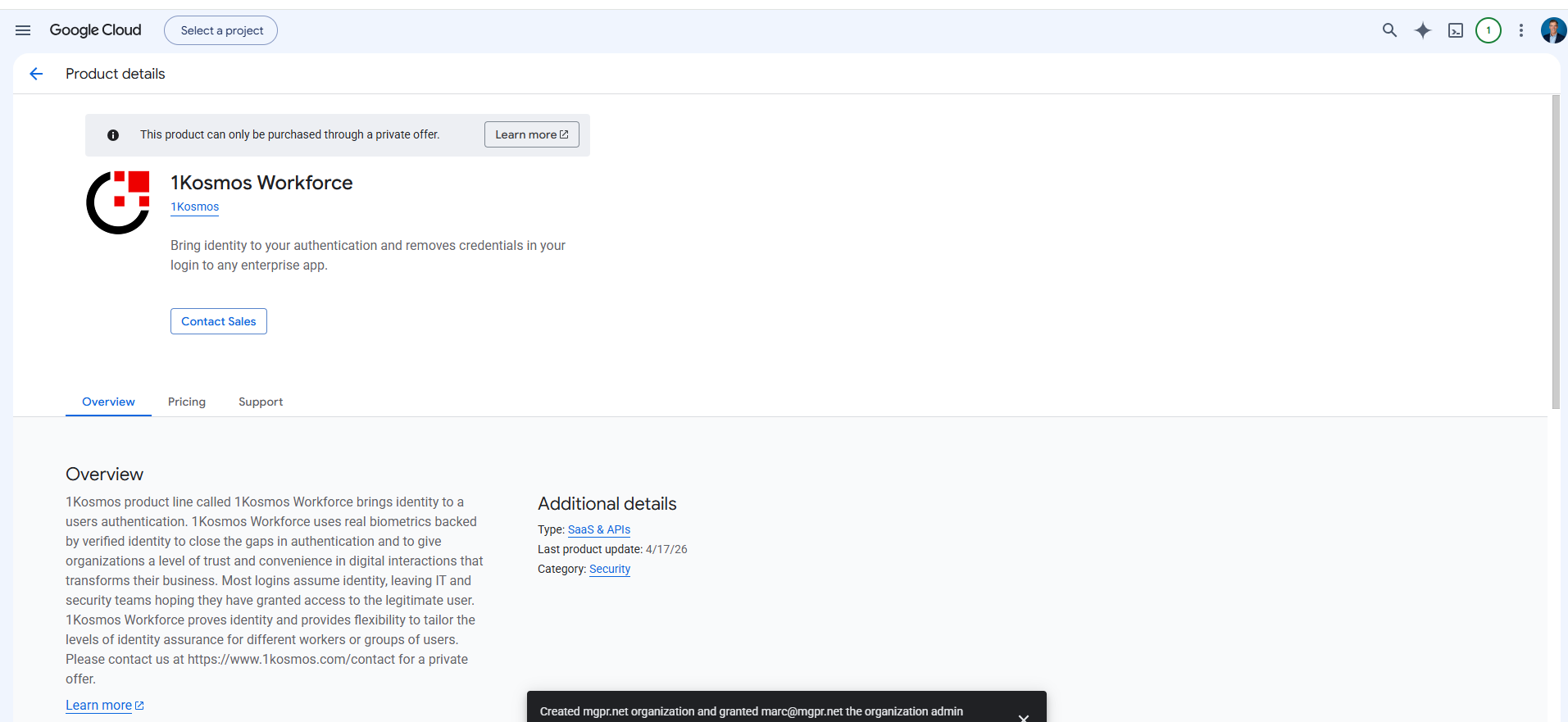This screenshot has height=722, width=1568.
Task: Click the private offer notice text
Action: [x=289, y=134]
